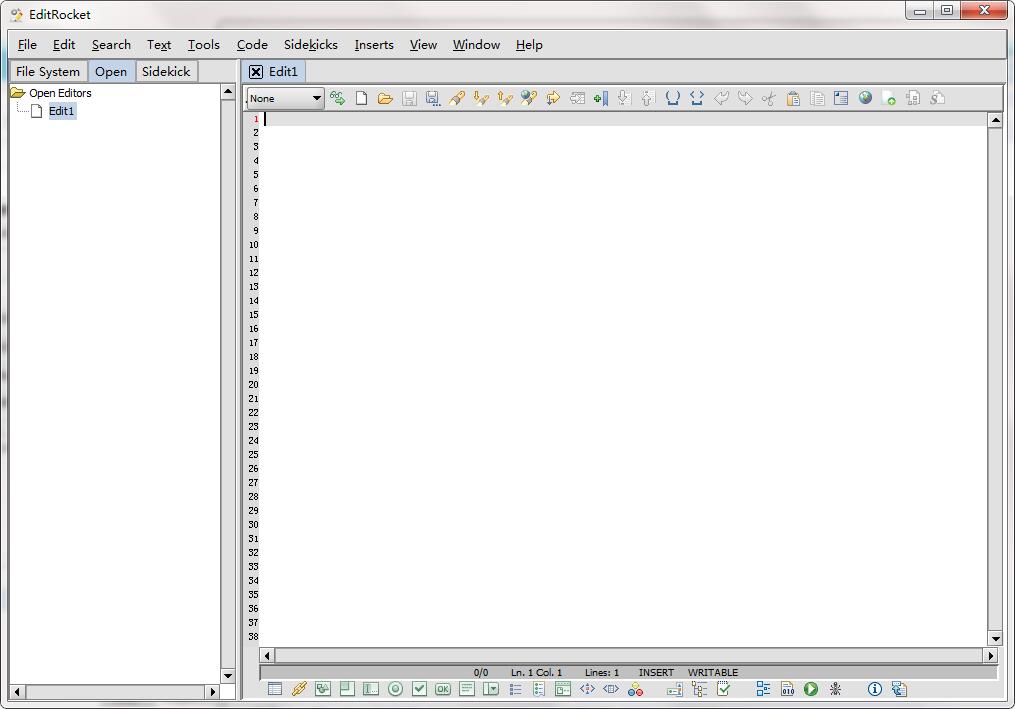Open the Sidekicks menu

point(311,45)
